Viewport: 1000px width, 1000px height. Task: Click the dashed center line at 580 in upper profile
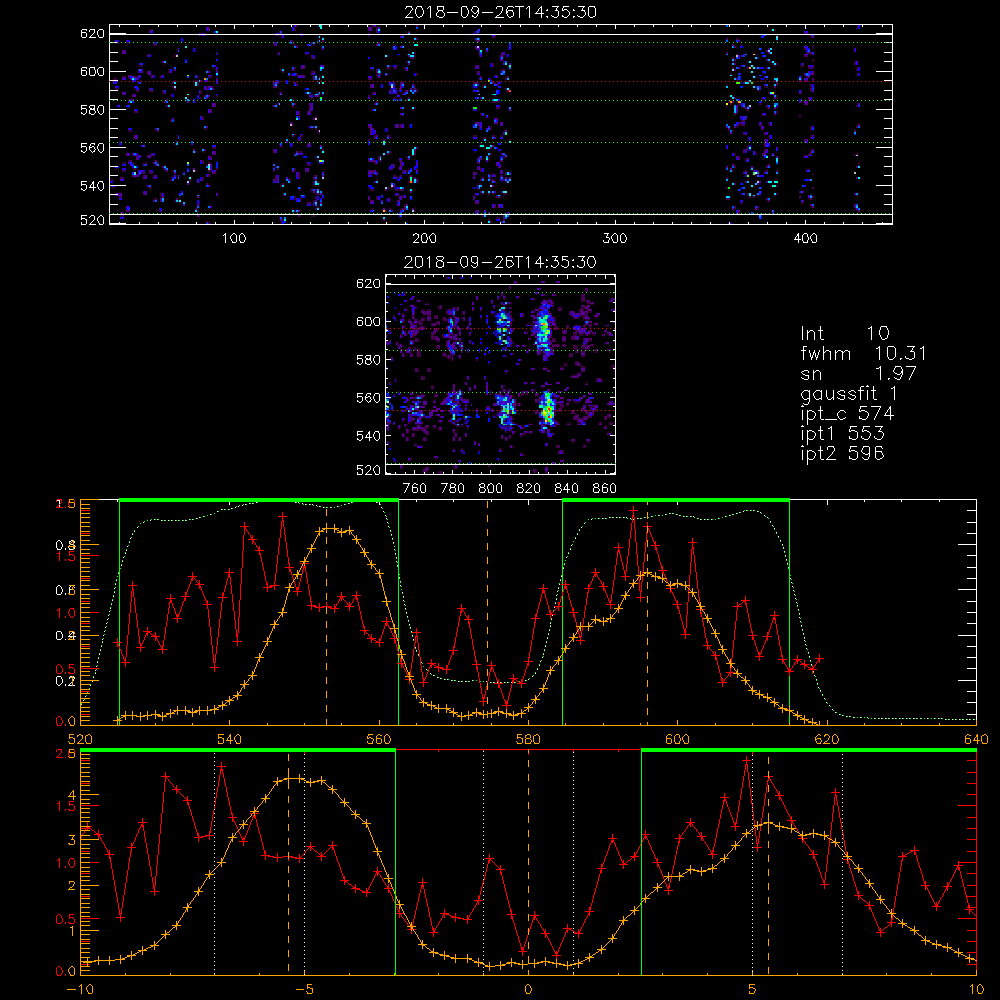pyautogui.click(x=488, y=612)
